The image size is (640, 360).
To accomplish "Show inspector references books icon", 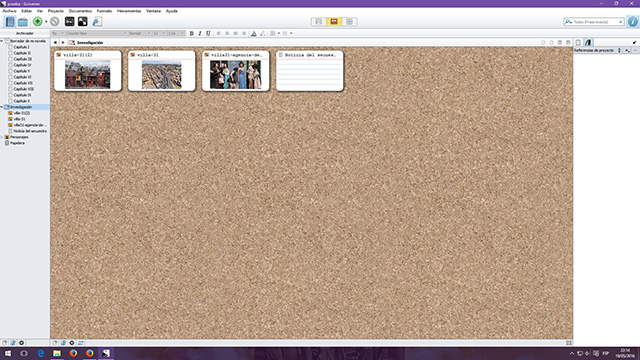I will pos(588,42).
